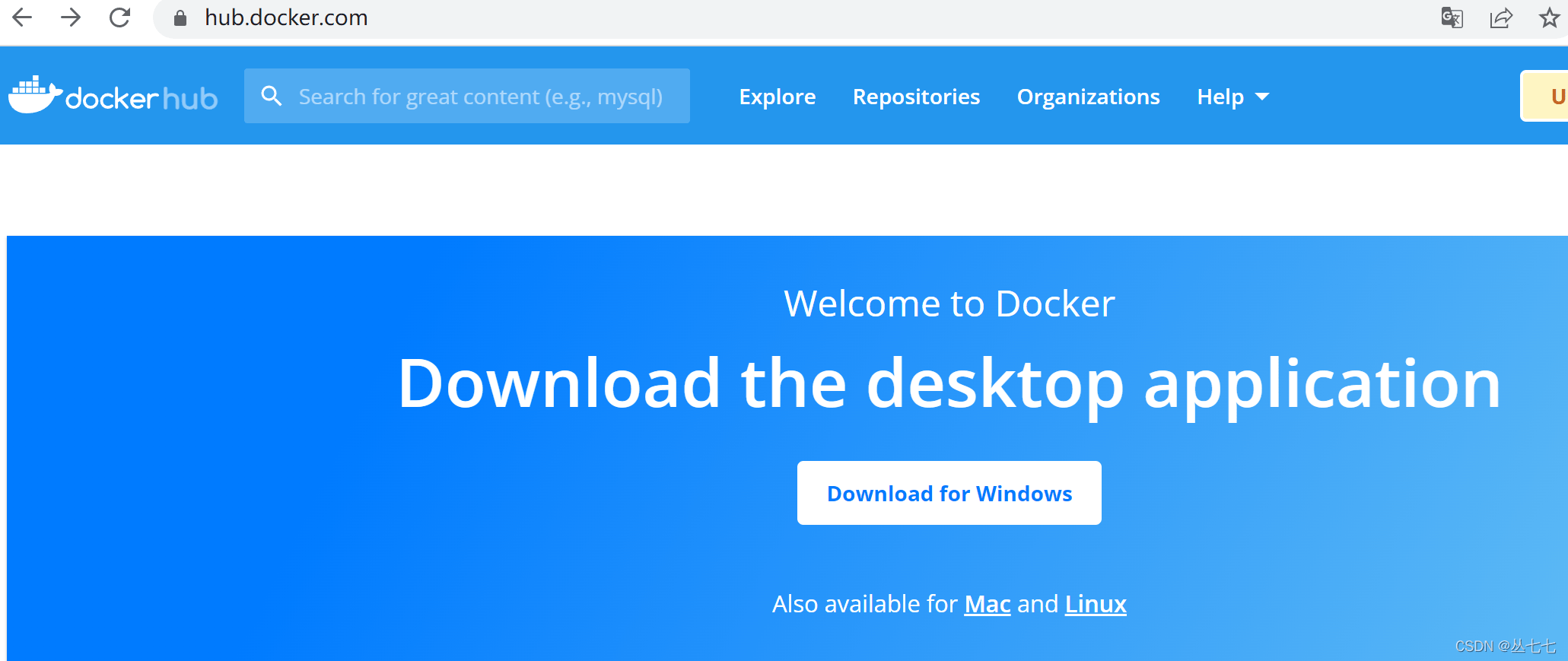The width and height of the screenshot is (1568, 661).
Task: Open the Explore page
Action: (777, 97)
